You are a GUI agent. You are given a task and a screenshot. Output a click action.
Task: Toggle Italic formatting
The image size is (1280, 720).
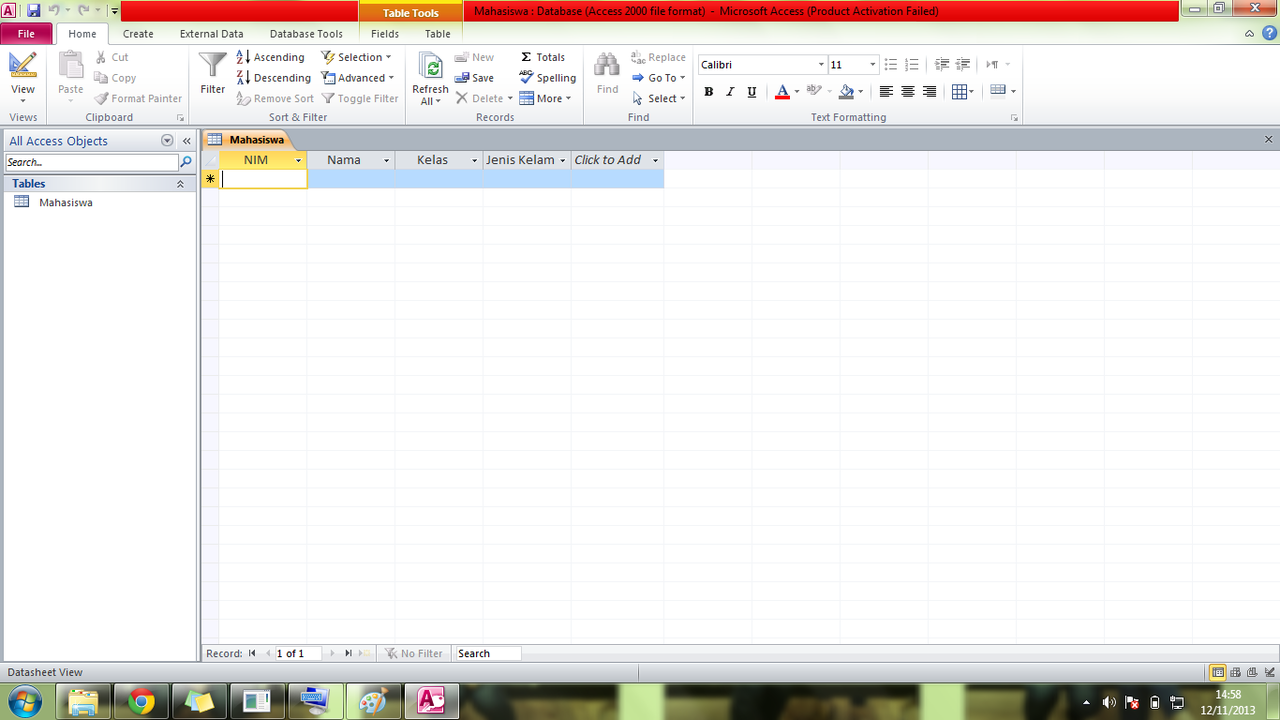coord(730,91)
